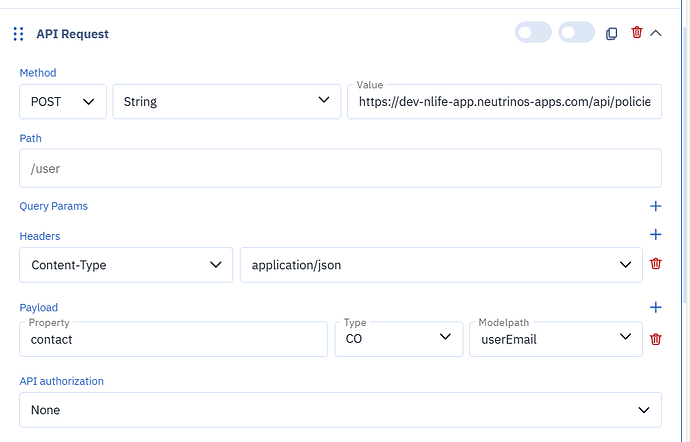690x442 pixels.
Task: Add a new query param
Action: (x=656, y=206)
